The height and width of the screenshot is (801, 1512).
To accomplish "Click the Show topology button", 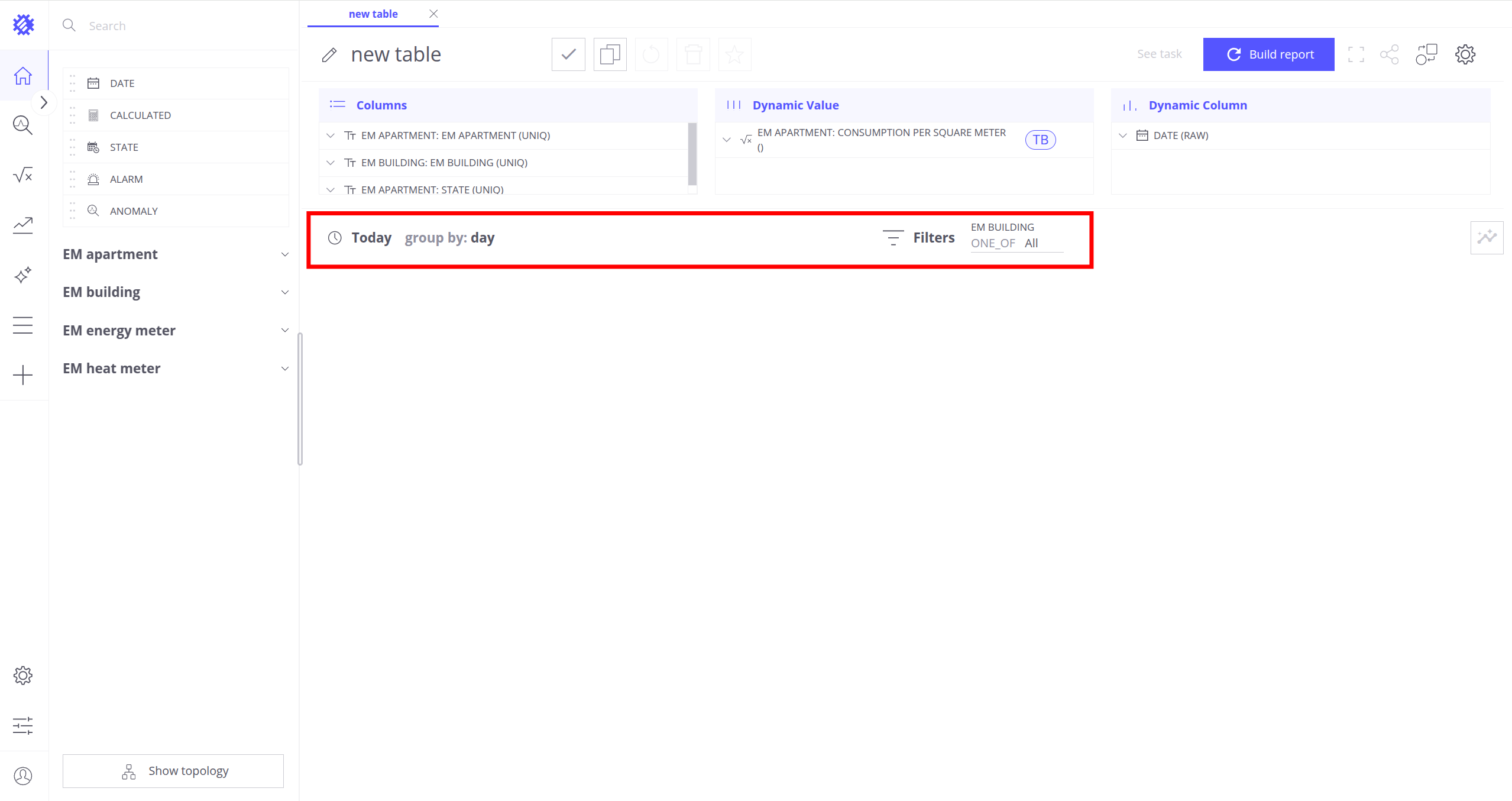I will [173, 771].
